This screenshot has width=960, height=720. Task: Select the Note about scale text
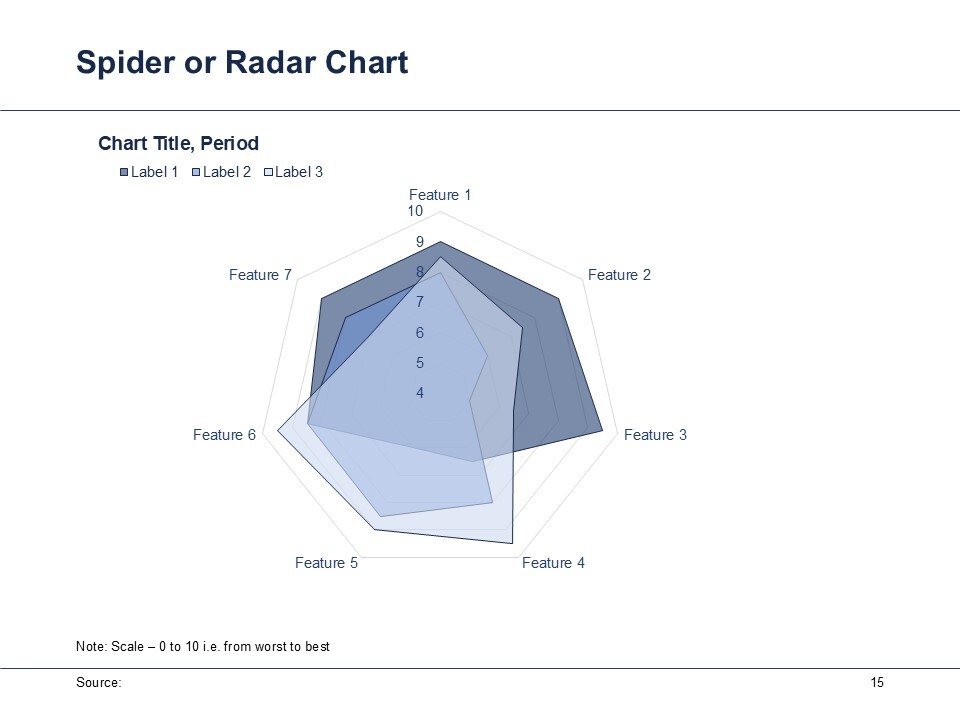click(x=203, y=647)
